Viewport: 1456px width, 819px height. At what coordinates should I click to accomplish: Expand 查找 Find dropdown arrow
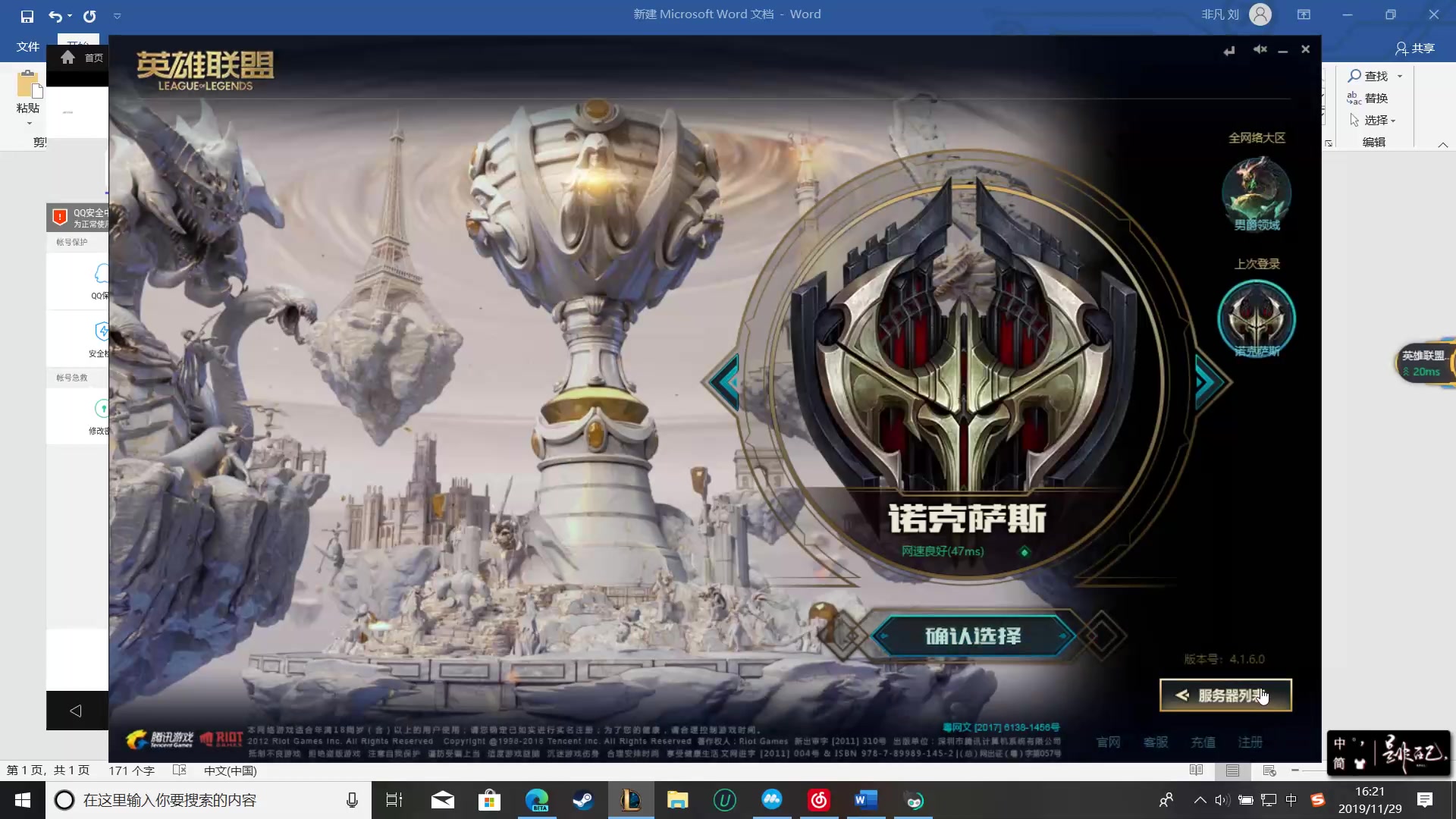coord(1400,76)
